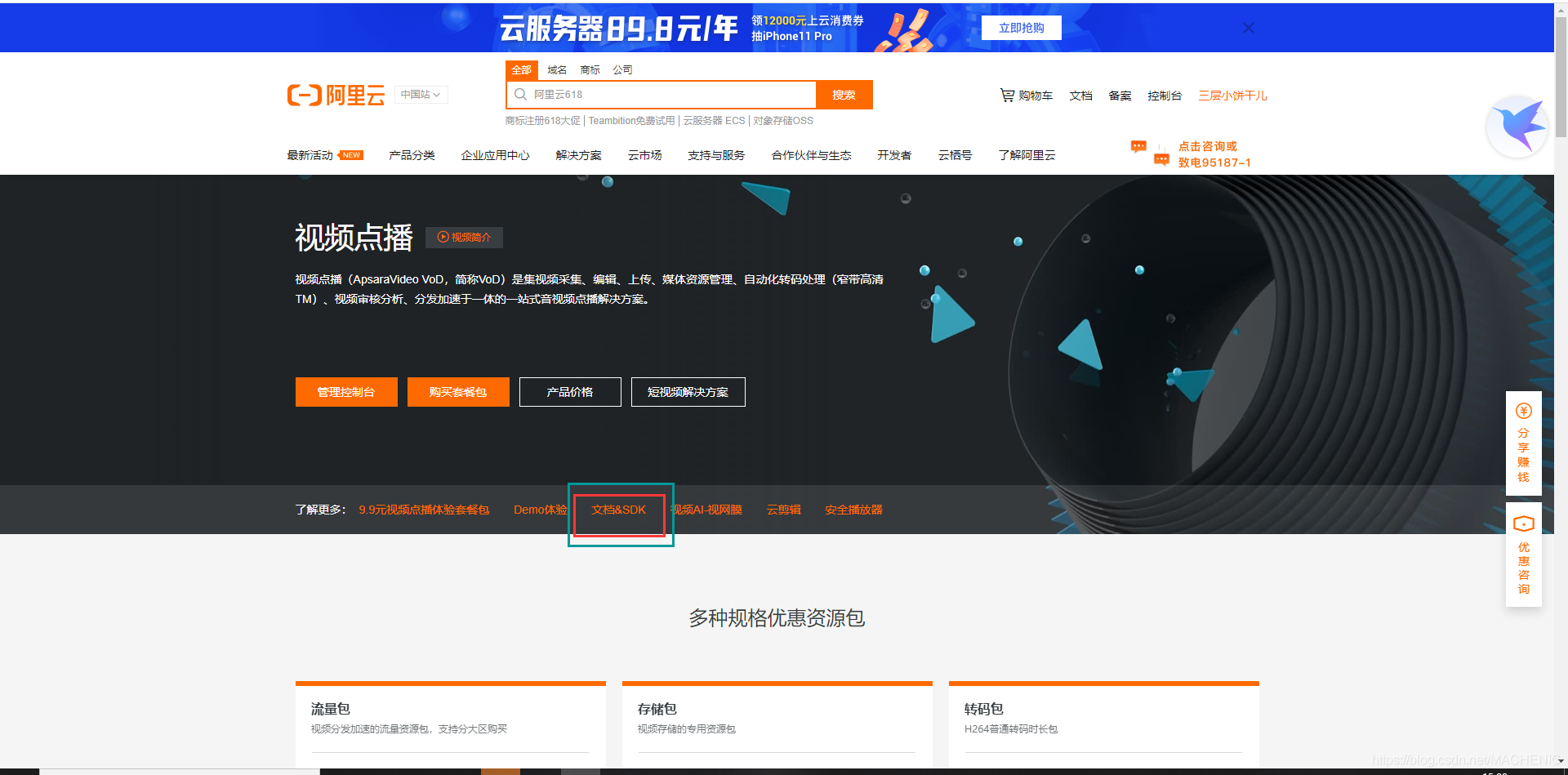Close the top promotional banner
Image resolution: width=1568 pixels, height=775 pixels.
(1249, 28)
